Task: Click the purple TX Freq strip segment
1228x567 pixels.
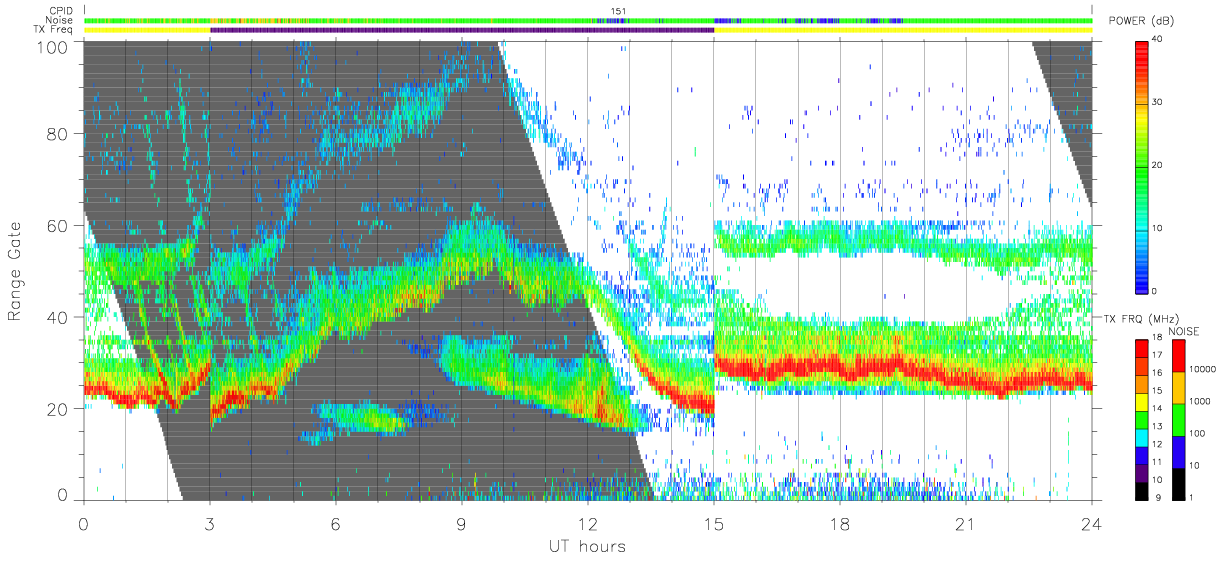Action: (462, 30)
